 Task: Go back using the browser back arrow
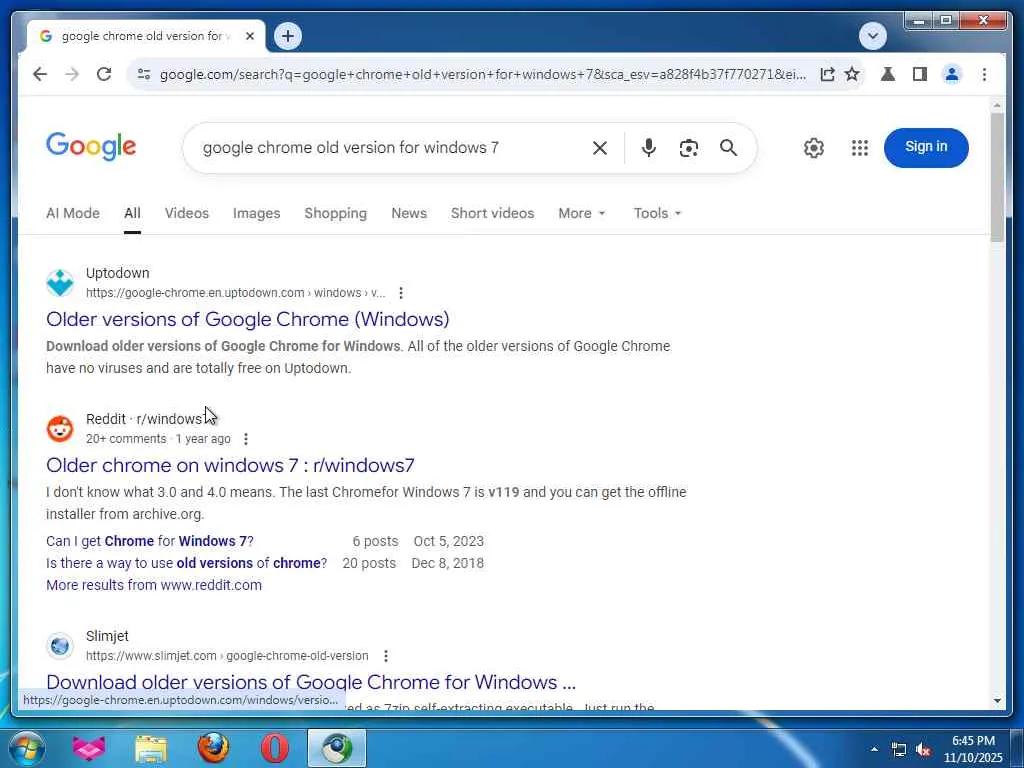coord(40,74)
